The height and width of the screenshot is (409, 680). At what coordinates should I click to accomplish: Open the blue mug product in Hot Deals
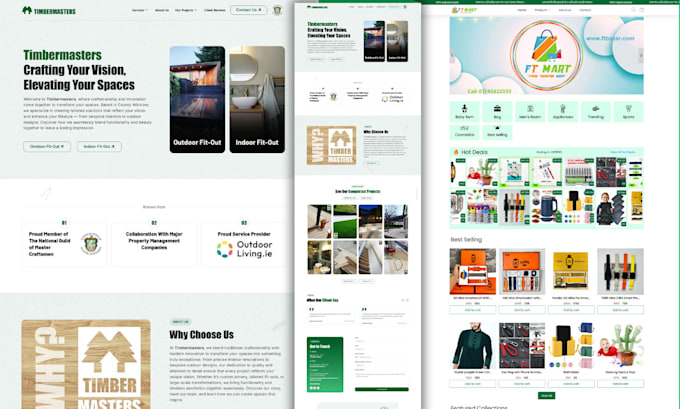coord(546,207)
